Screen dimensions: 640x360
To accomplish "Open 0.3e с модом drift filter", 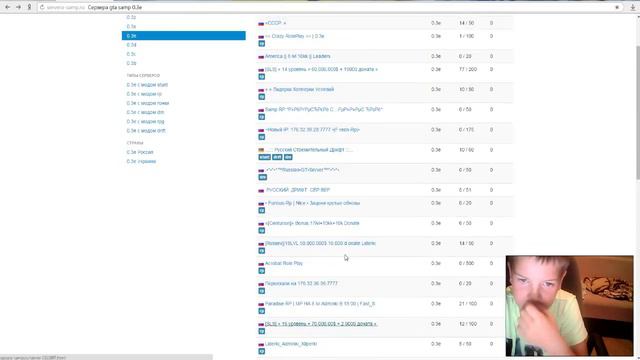I will click(146, 131).
